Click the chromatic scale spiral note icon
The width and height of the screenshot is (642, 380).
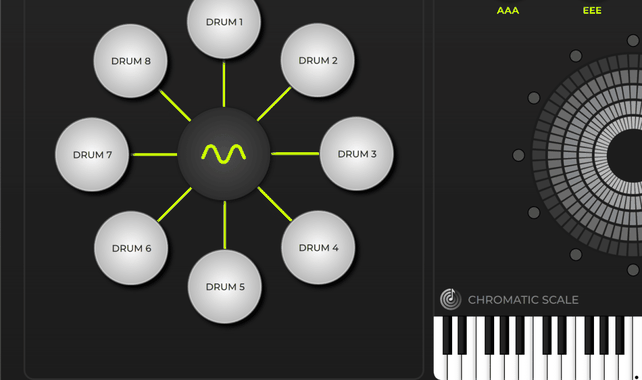coord(450,299)
